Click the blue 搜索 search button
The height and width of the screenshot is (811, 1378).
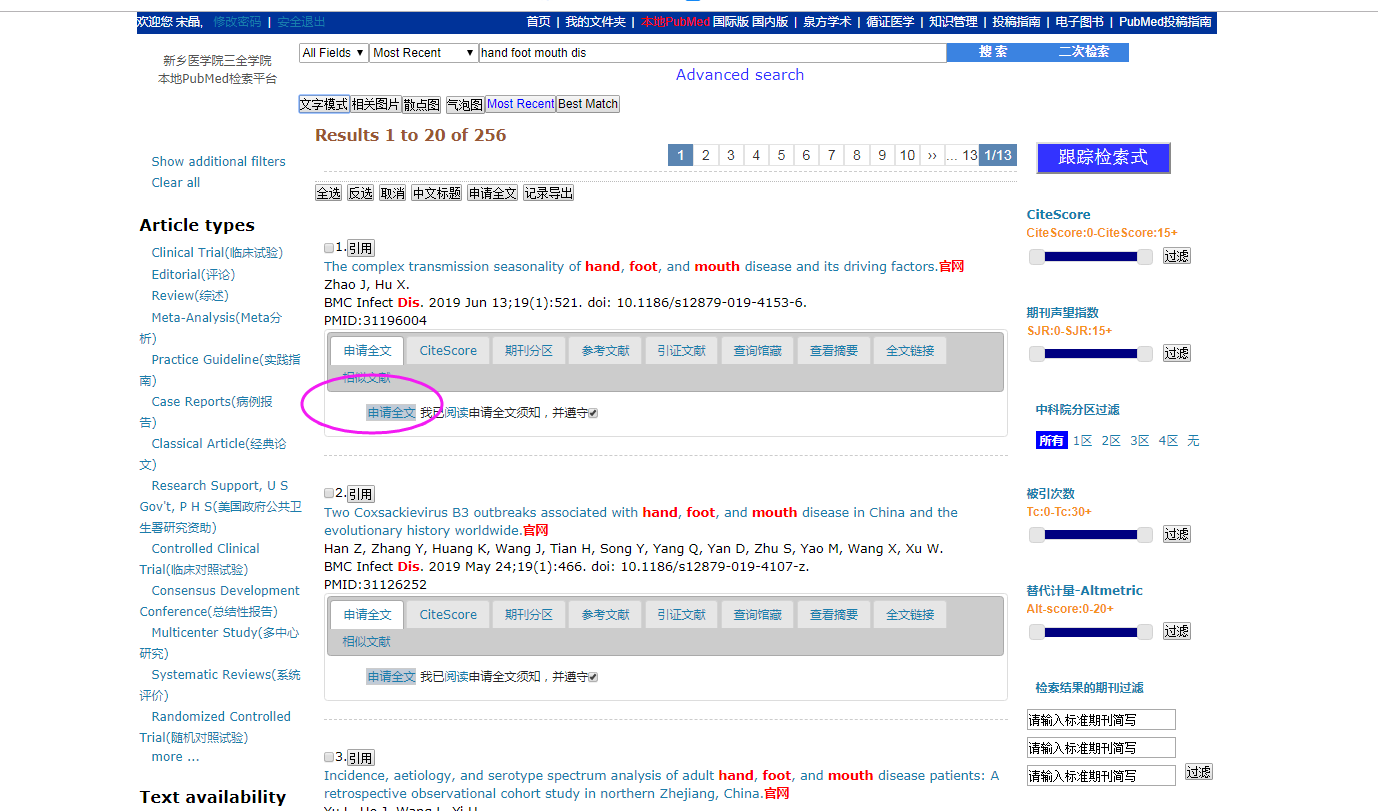pos(993,52)
